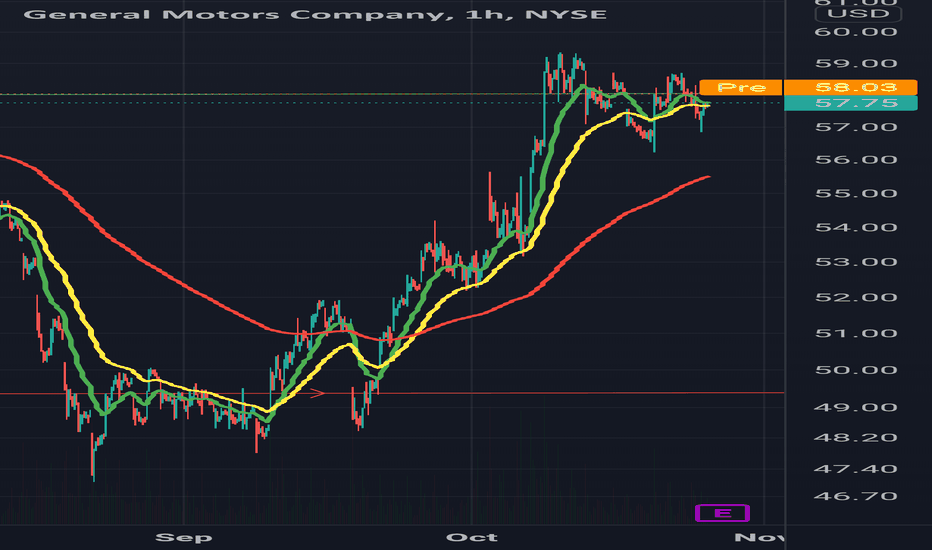Click the Nov label on time axis
932x550 pixels.
click(760, 538)
